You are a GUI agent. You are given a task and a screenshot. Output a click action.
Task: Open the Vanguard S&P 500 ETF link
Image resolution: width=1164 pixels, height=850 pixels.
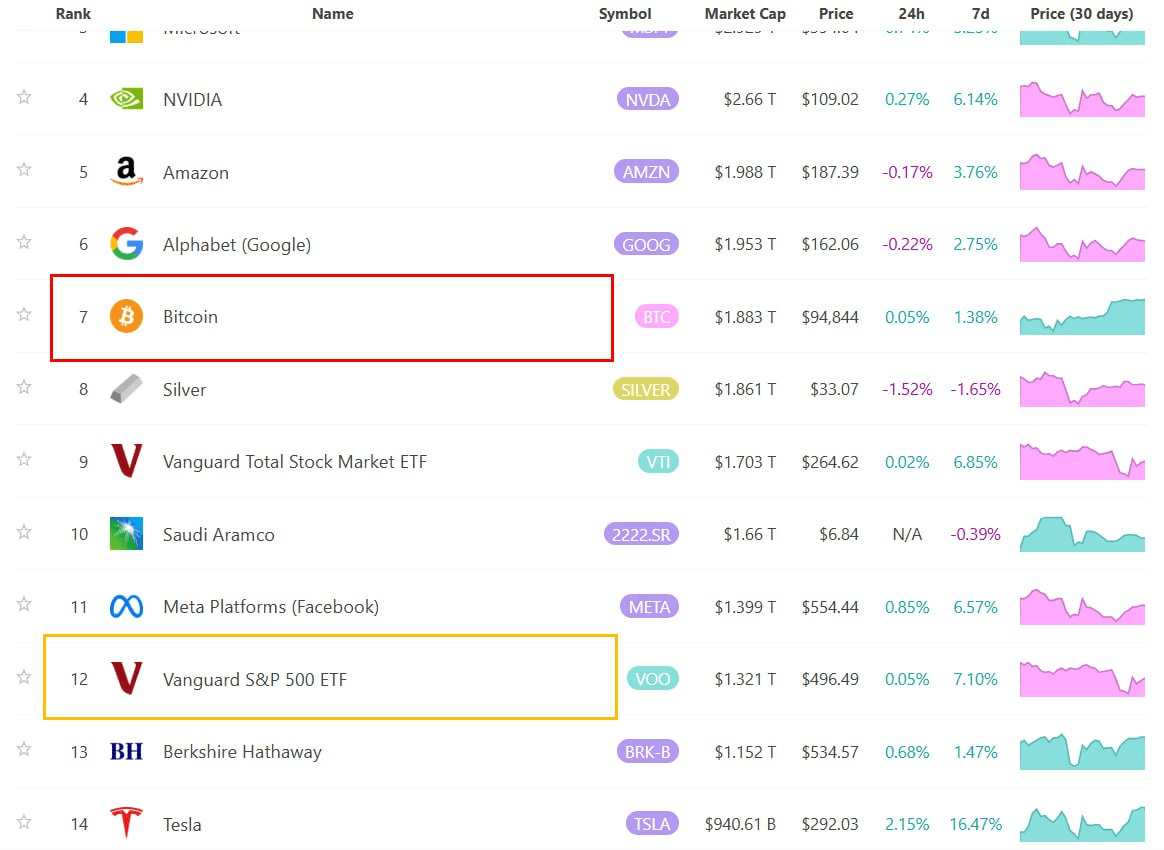click(255, 679)
